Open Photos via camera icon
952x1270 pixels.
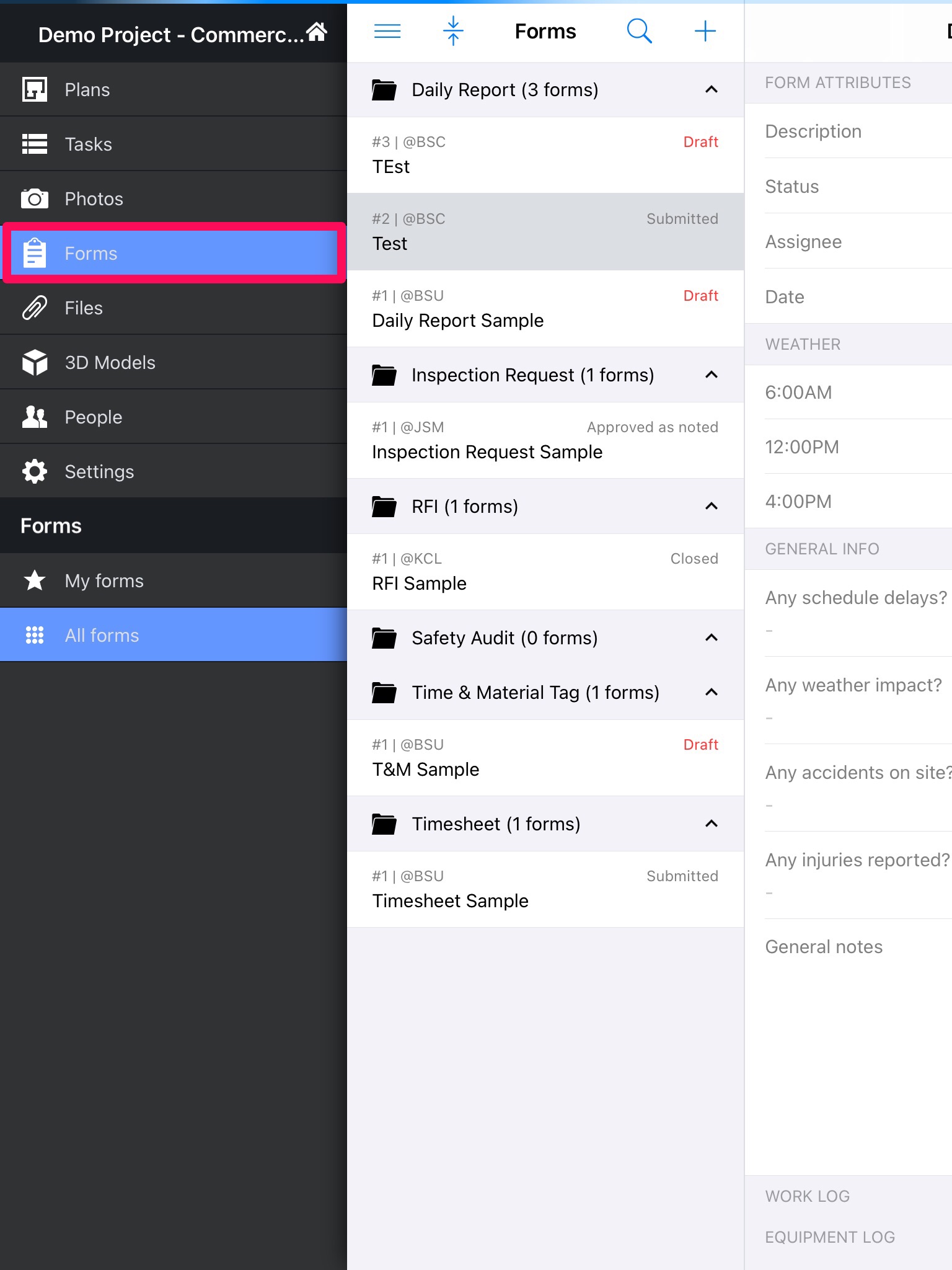(35, 198)
